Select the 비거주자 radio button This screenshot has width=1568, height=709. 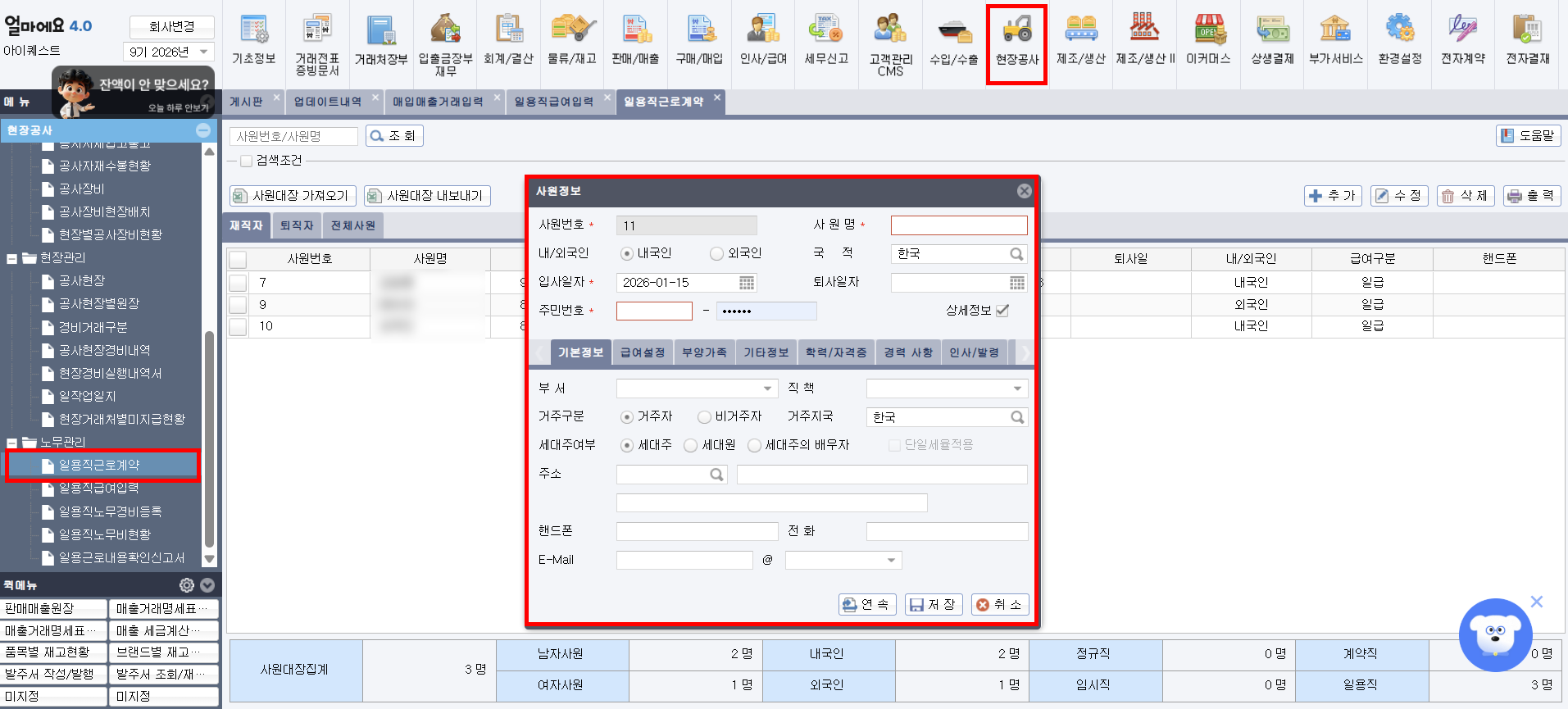[x=704, y=417]
